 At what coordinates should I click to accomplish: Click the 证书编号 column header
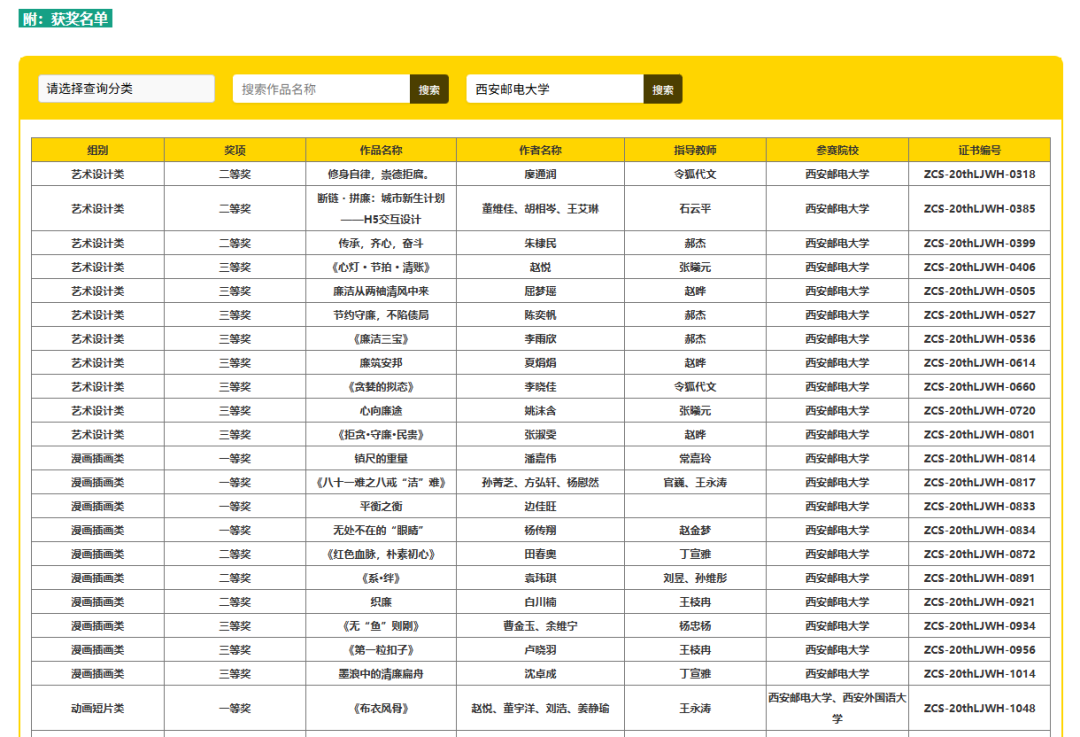pyautogui.click(x=979, y=150)
